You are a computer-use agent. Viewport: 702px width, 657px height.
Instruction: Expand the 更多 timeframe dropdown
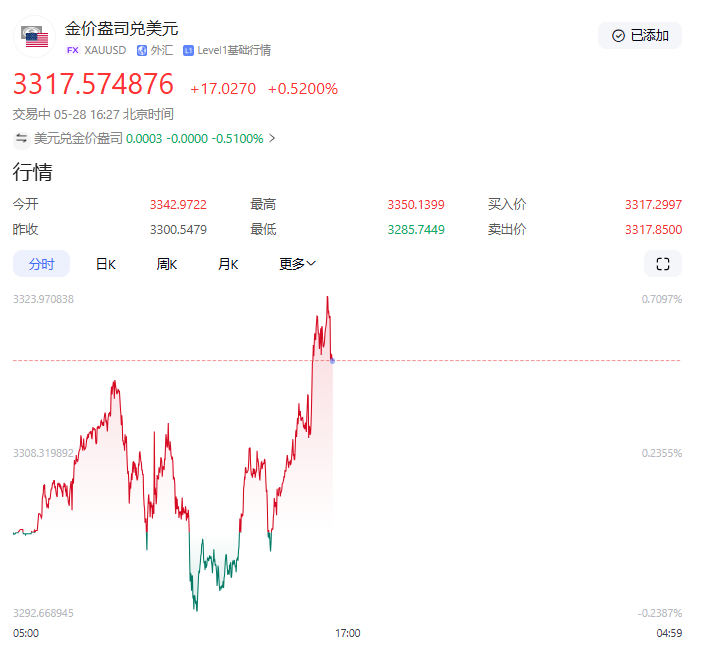(297, 264)
